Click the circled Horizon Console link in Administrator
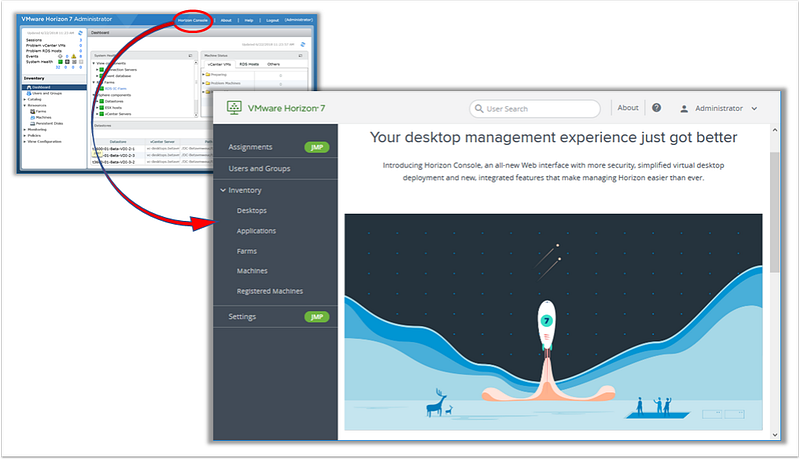The height and width of the screenshot is (459, 800). 192,20
